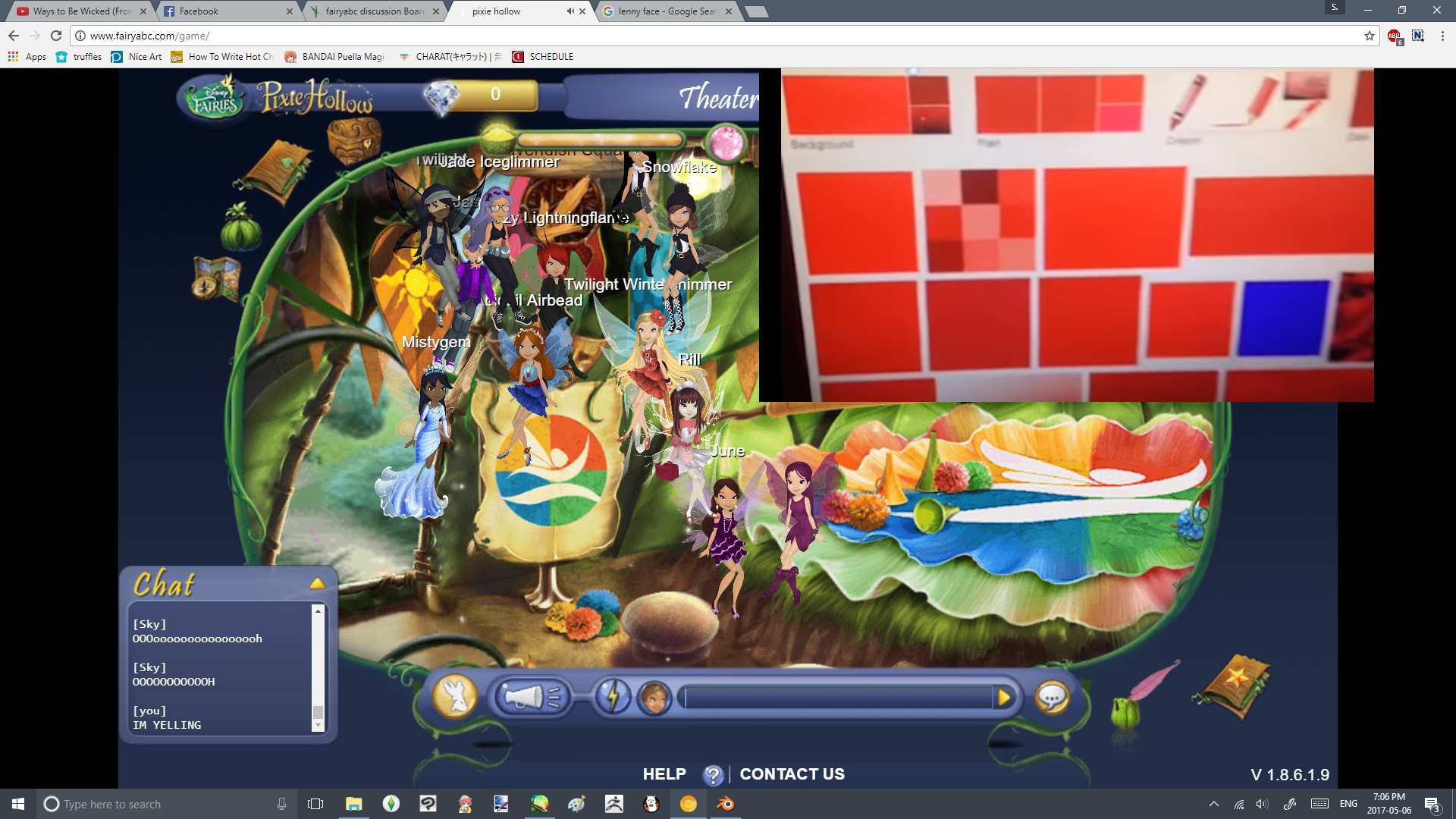Select the megaphone shout icon on the chat bar

(x=531, y=695)
